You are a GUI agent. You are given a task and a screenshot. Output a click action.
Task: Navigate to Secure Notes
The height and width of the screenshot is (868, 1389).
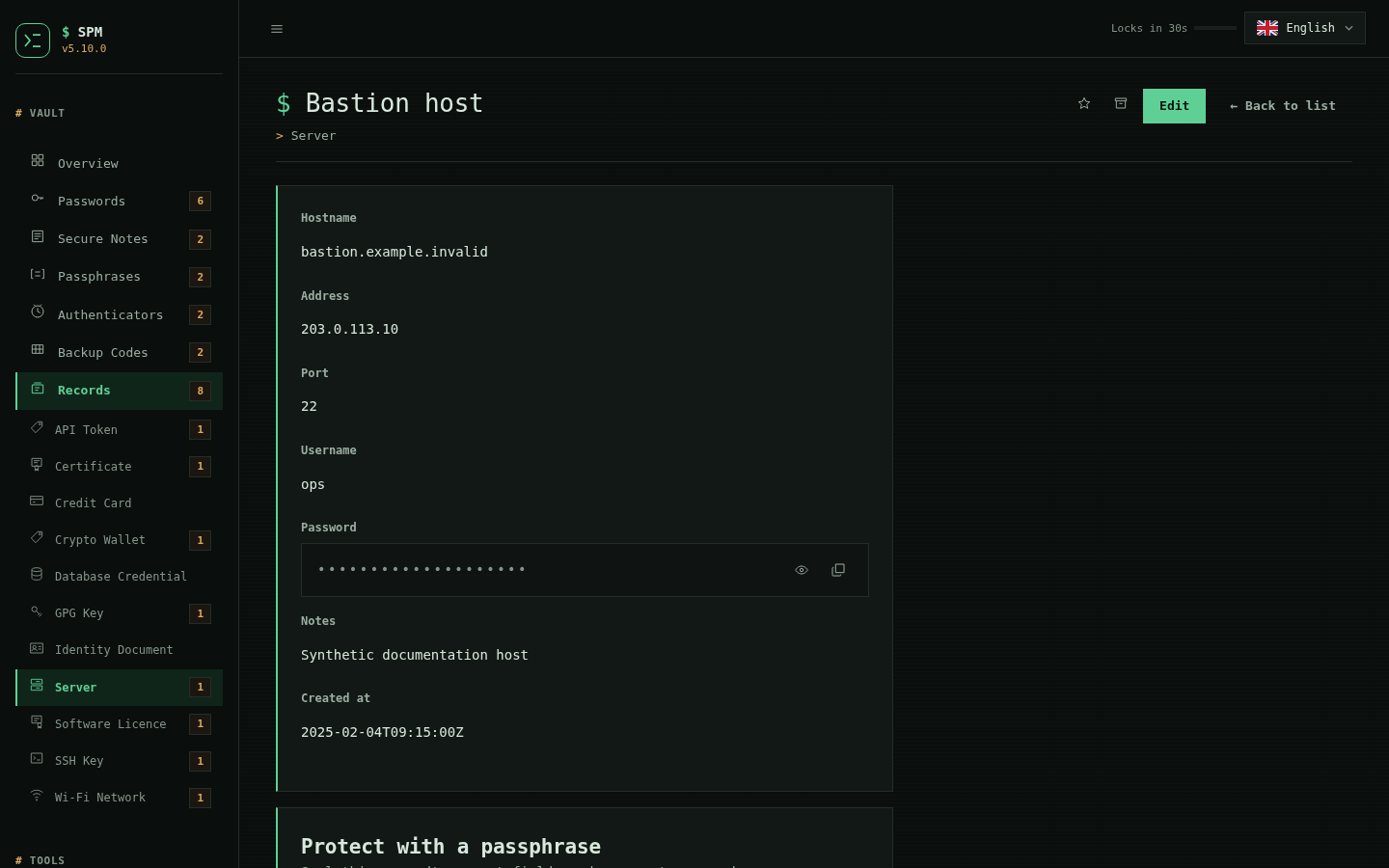click(120, 238)
